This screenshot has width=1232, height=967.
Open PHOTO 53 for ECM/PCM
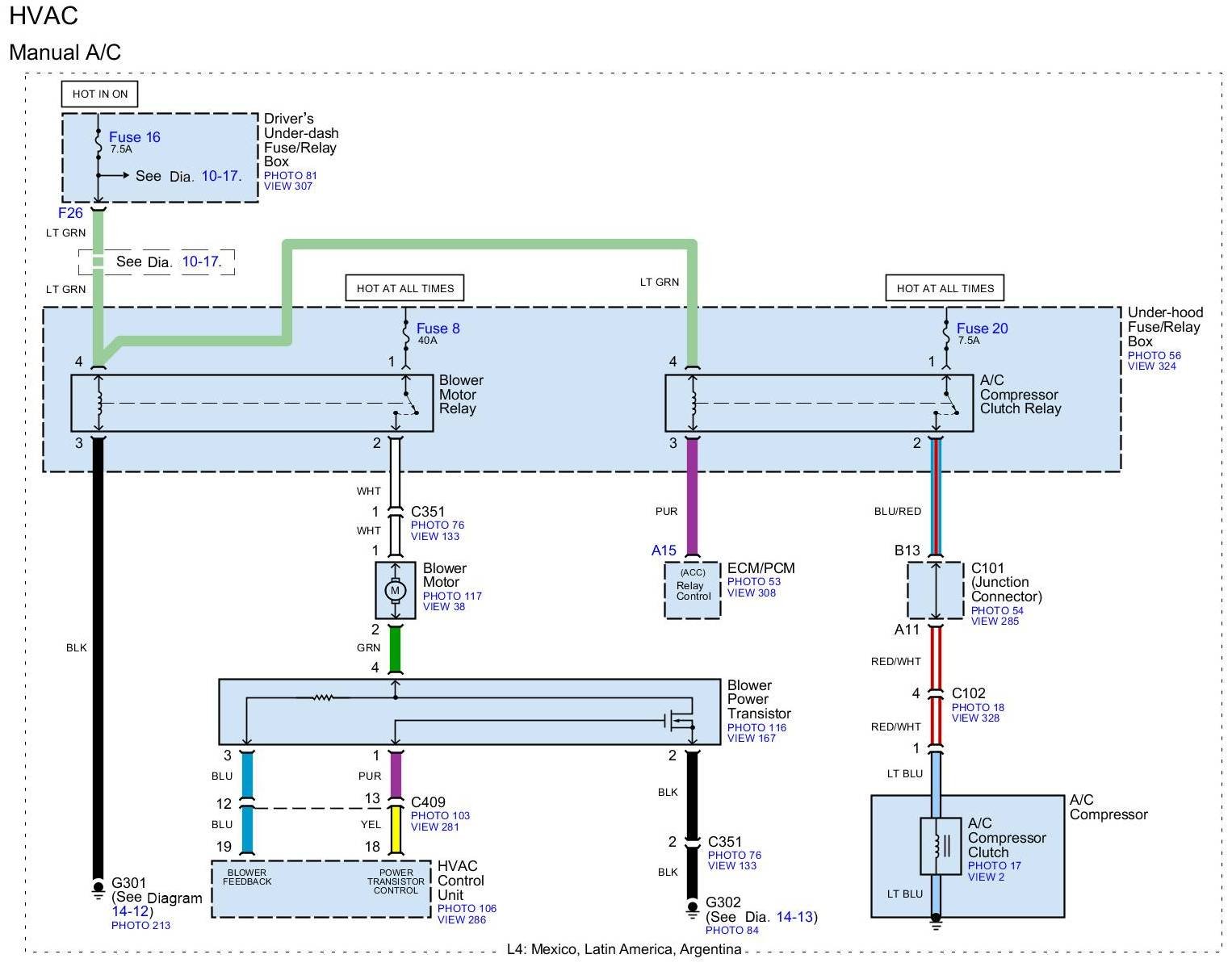pyautogui.click(x=754, y=581)
